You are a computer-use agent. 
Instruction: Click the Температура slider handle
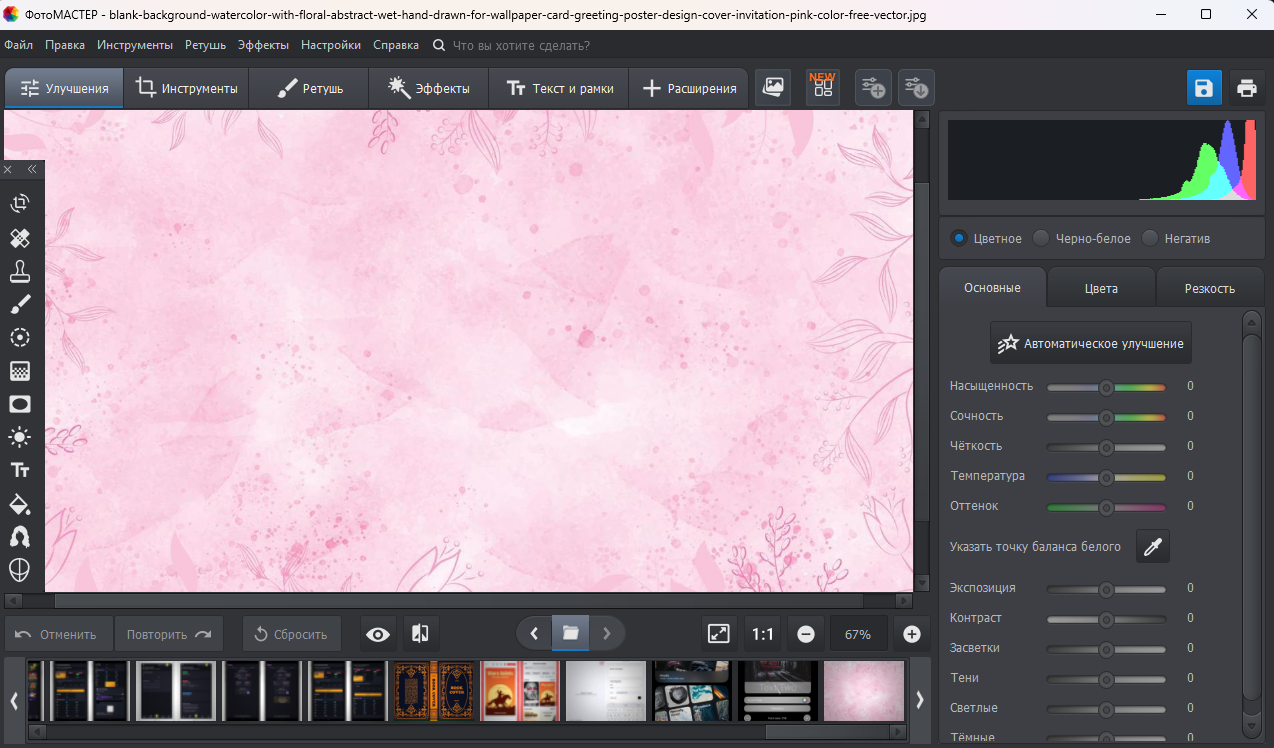click(x=1106, y=477)
